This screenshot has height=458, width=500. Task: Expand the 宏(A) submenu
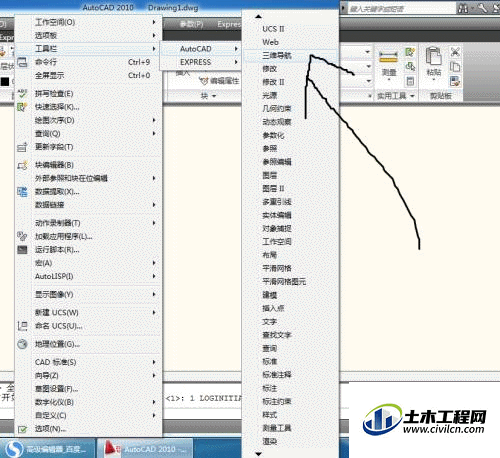pos(89,263)
